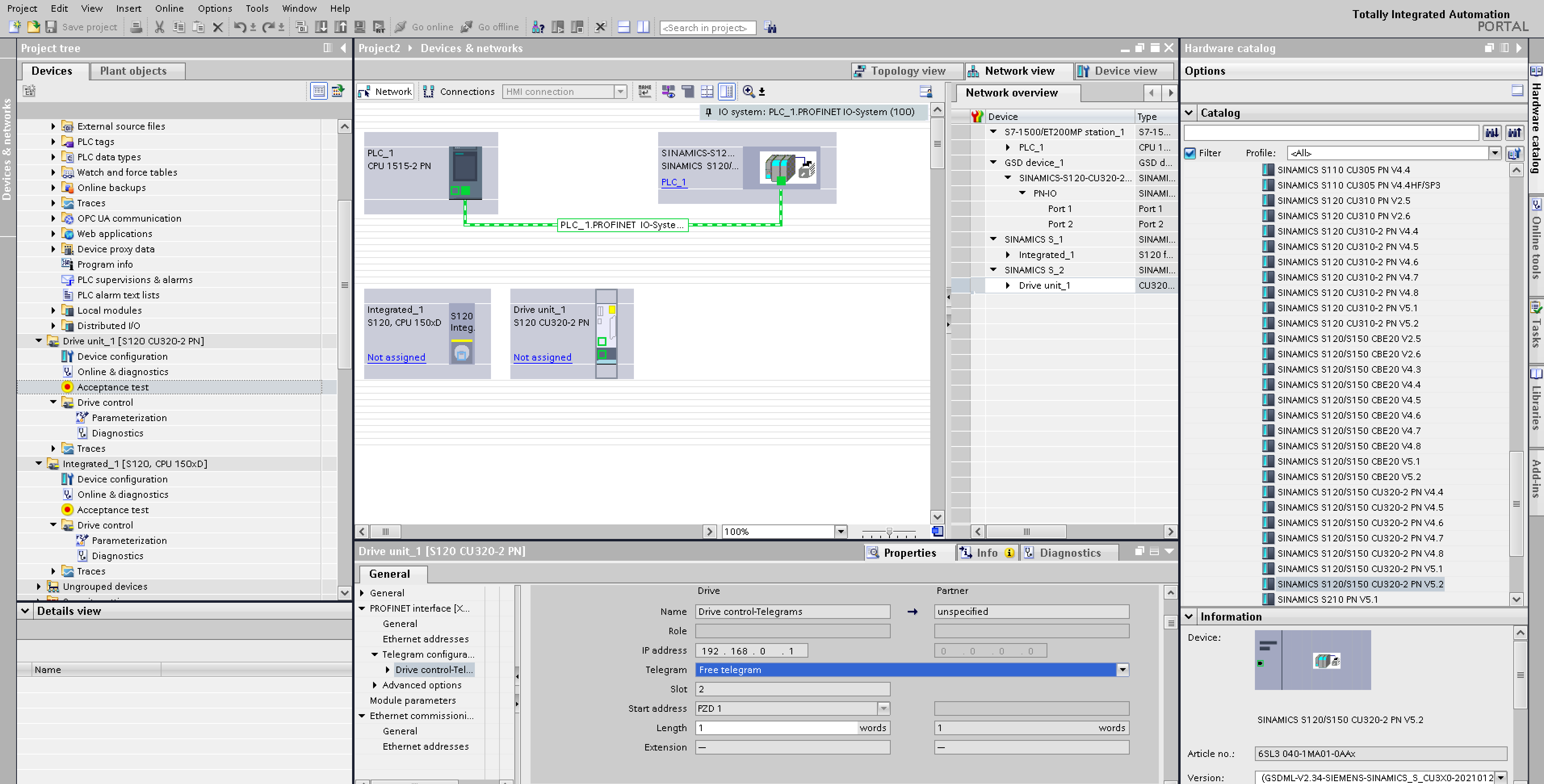Click the Accessible devices icon
This screenshot has height=784, width=1544.
pos(538,27)
